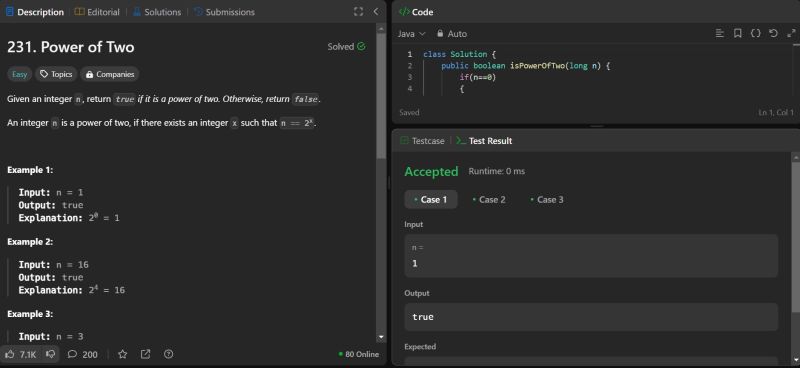This screenshot has width=800, height=368.
Task: Star this problem as favorite
Action: [x=122, y=354]
